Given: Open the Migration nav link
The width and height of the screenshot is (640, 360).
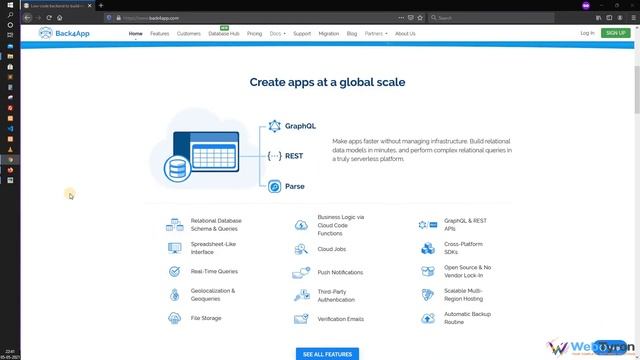Looking at the screenshot, I should coord(329,33).
